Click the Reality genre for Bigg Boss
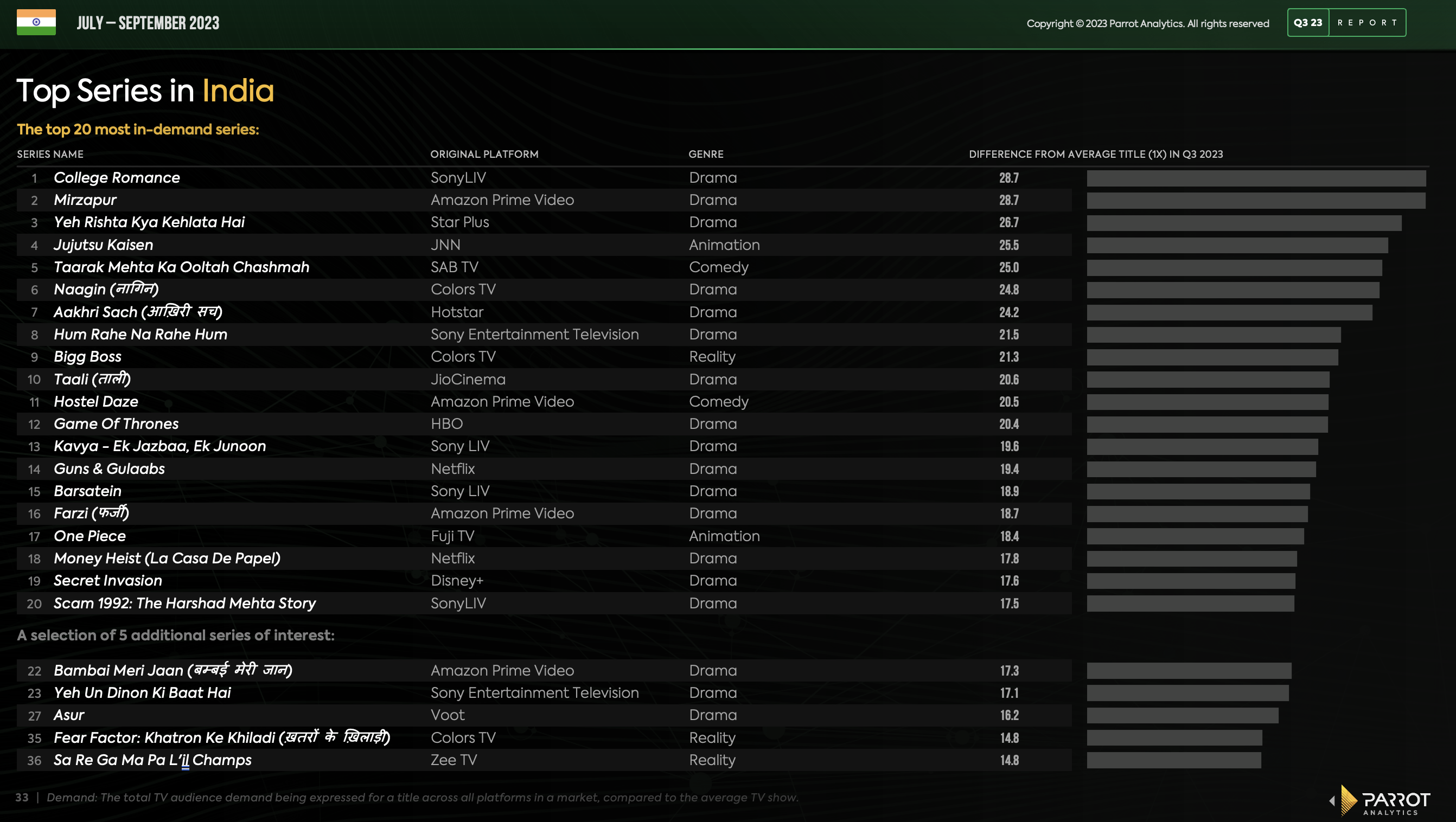Image resolution: width=1456 pixels, height=822 pixels. point(712,356)
